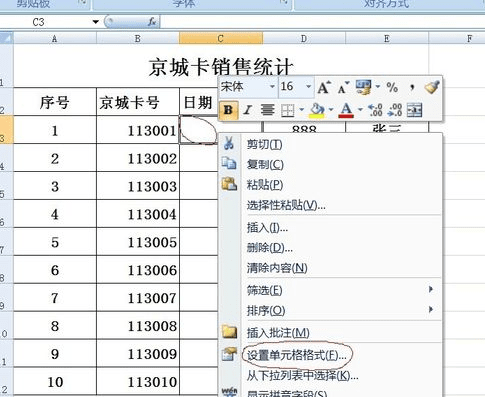Click the Increase Decimal icon
The width and height of the screenshot is (485, 397).
coord(375,110)
